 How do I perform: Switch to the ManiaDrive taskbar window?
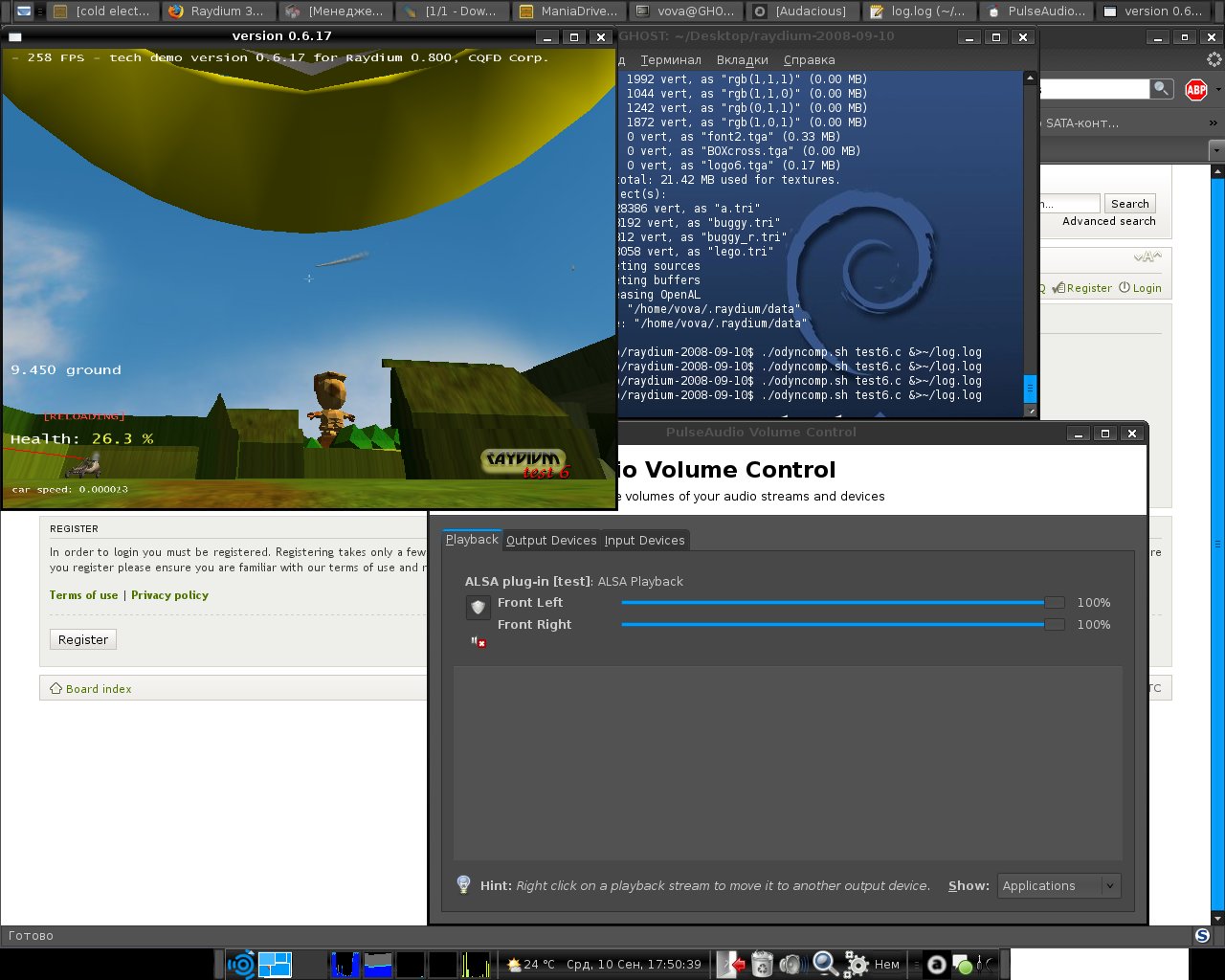pos(569,11)
